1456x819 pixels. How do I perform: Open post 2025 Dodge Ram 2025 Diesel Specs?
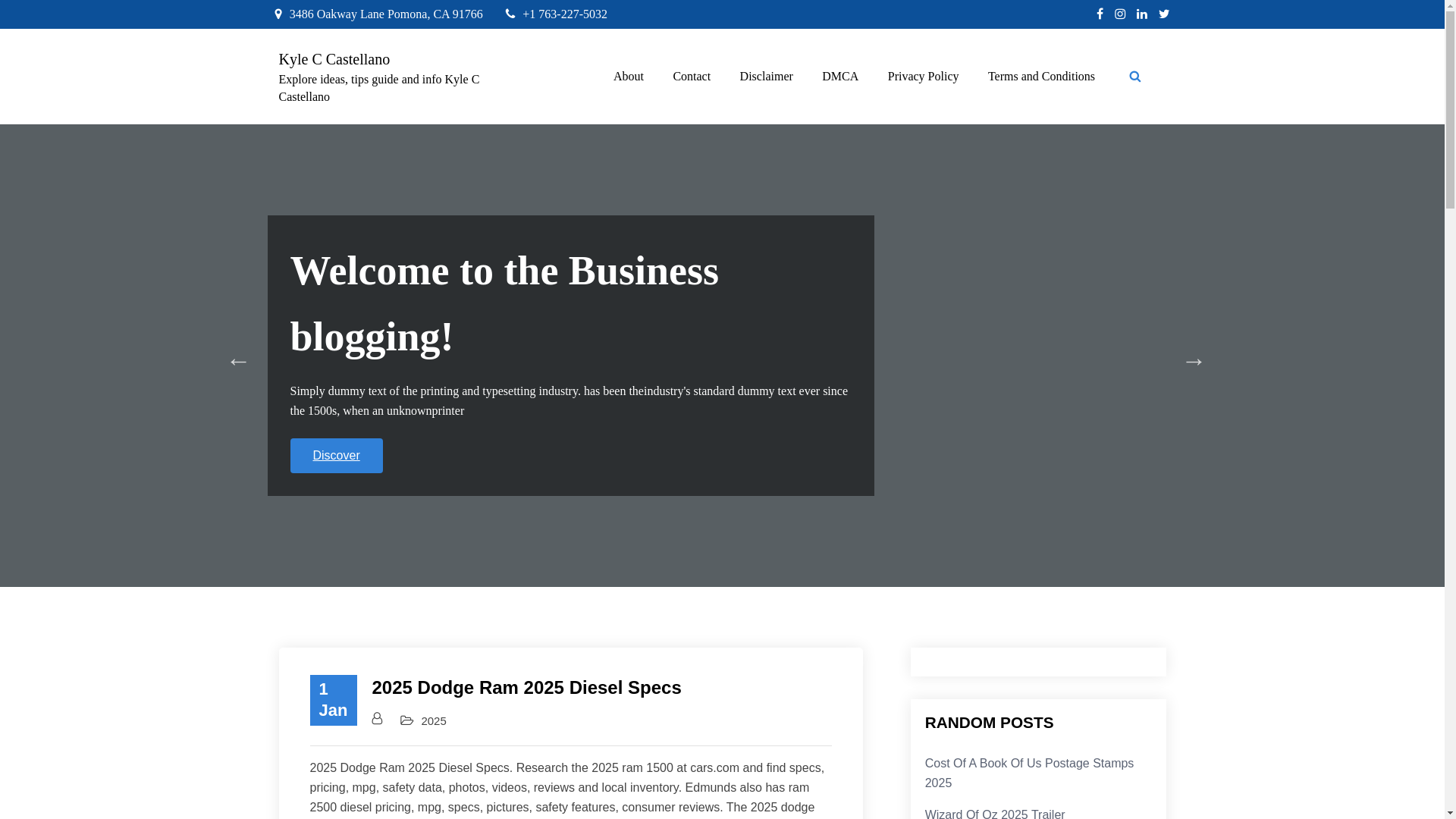(526, 688)
